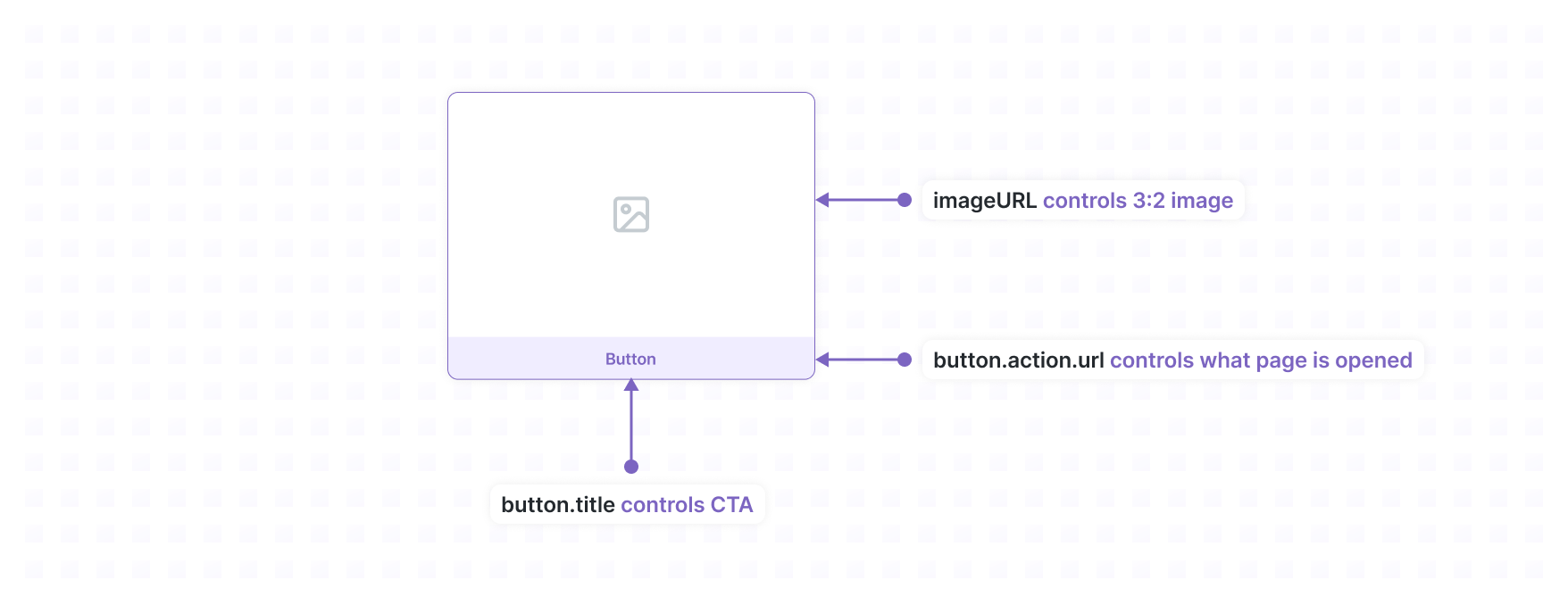The height and width of the screenshot is (596, 1568).
Task: Click the "button.title" label text
Action: 558,505
